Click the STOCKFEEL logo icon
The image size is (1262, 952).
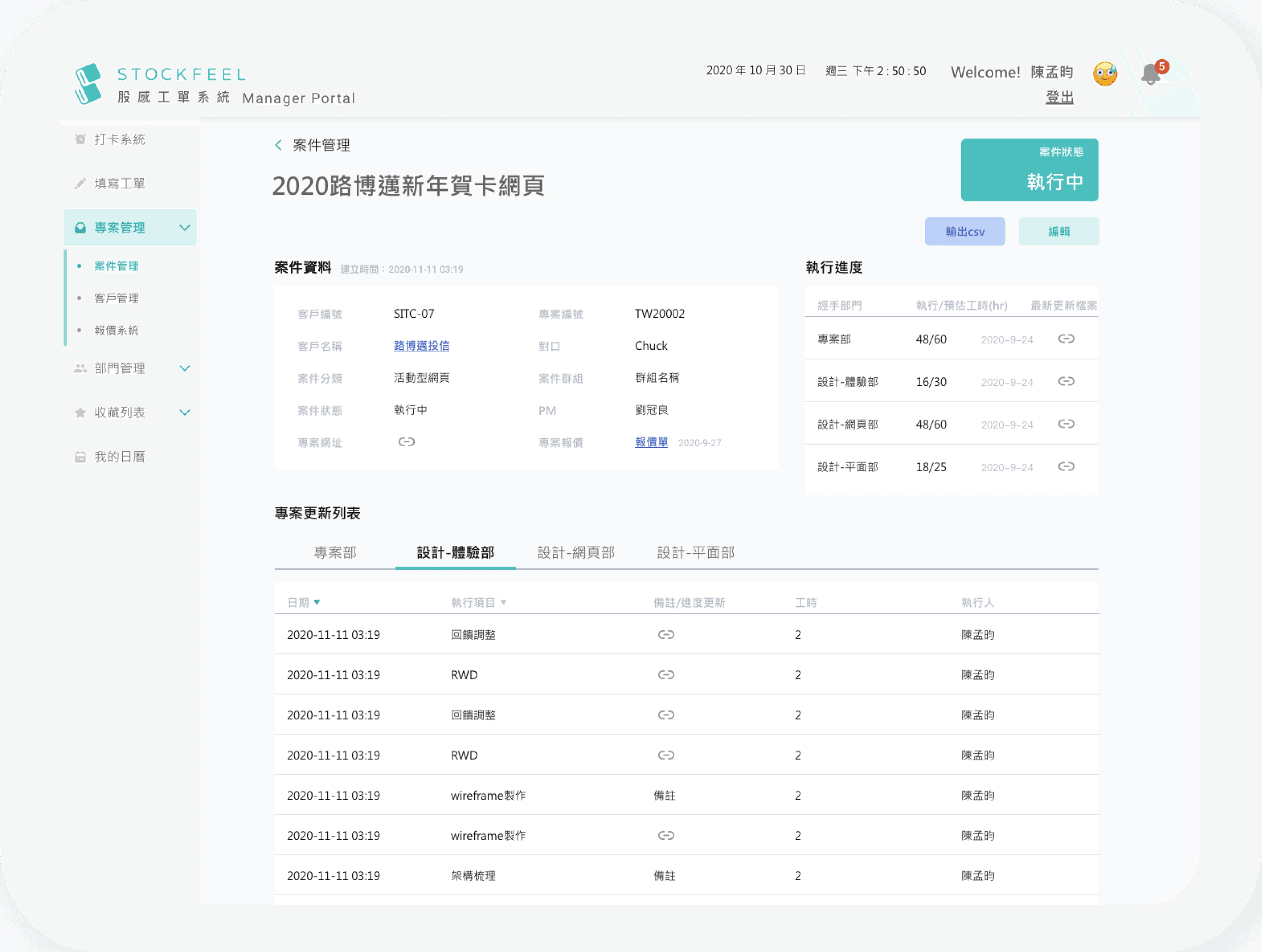pyautogui.click(x=88, y=84)
